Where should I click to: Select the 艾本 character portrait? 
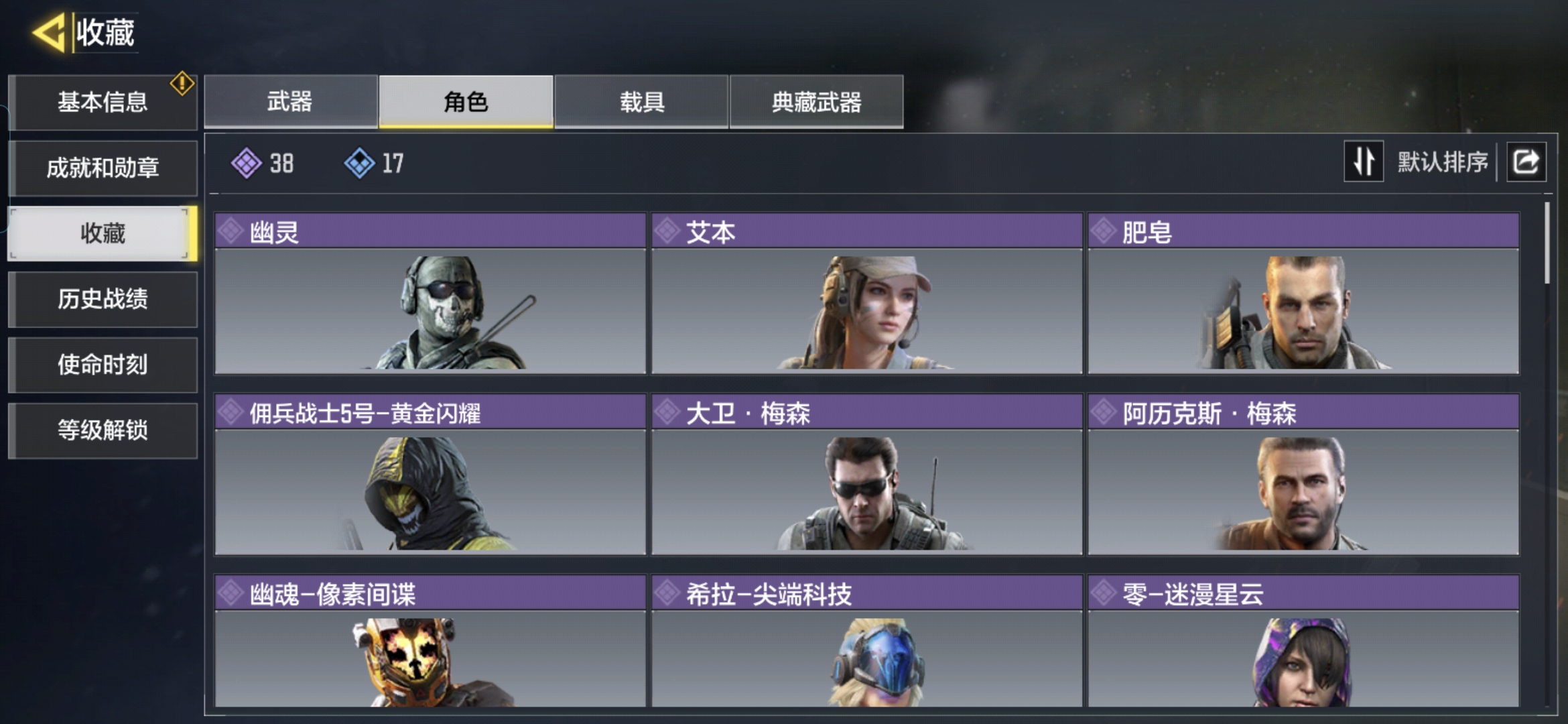point(866,311)
